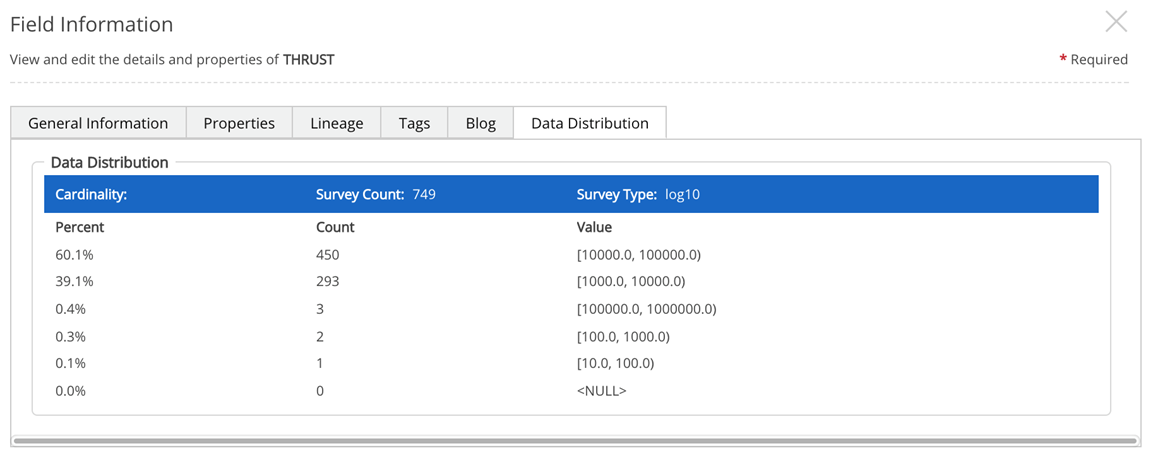Click the Count column header
Screen dimensions: 1153x455
[335, 227]
